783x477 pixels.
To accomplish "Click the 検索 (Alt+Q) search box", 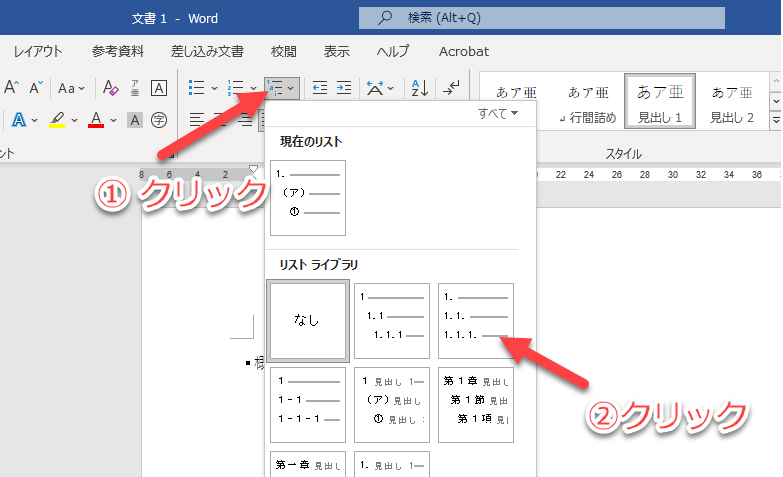I will [542, 18].
